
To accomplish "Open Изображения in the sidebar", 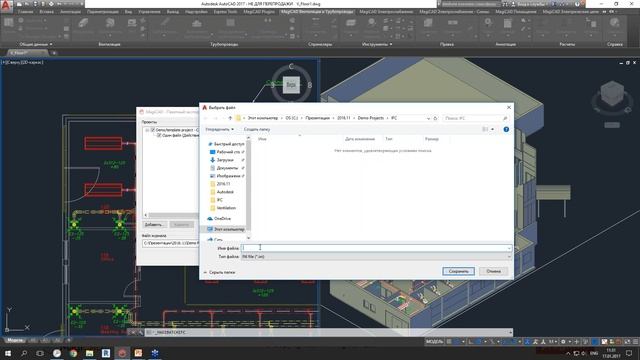I will (227, 176).
